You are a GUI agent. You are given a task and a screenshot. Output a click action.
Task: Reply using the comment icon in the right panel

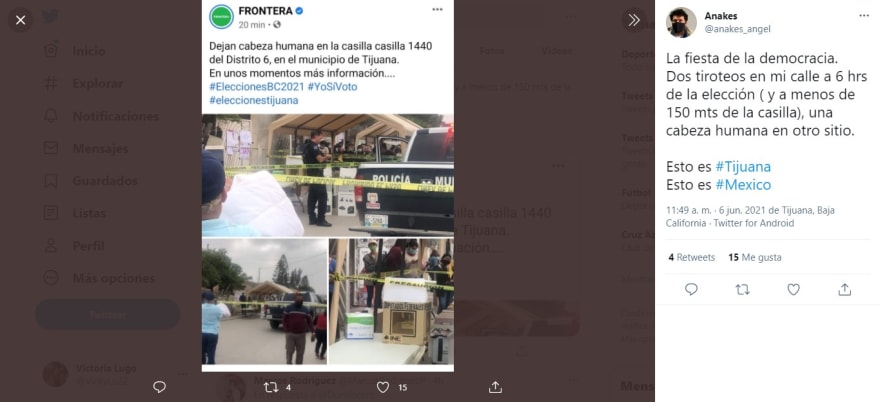coord(691,289)
